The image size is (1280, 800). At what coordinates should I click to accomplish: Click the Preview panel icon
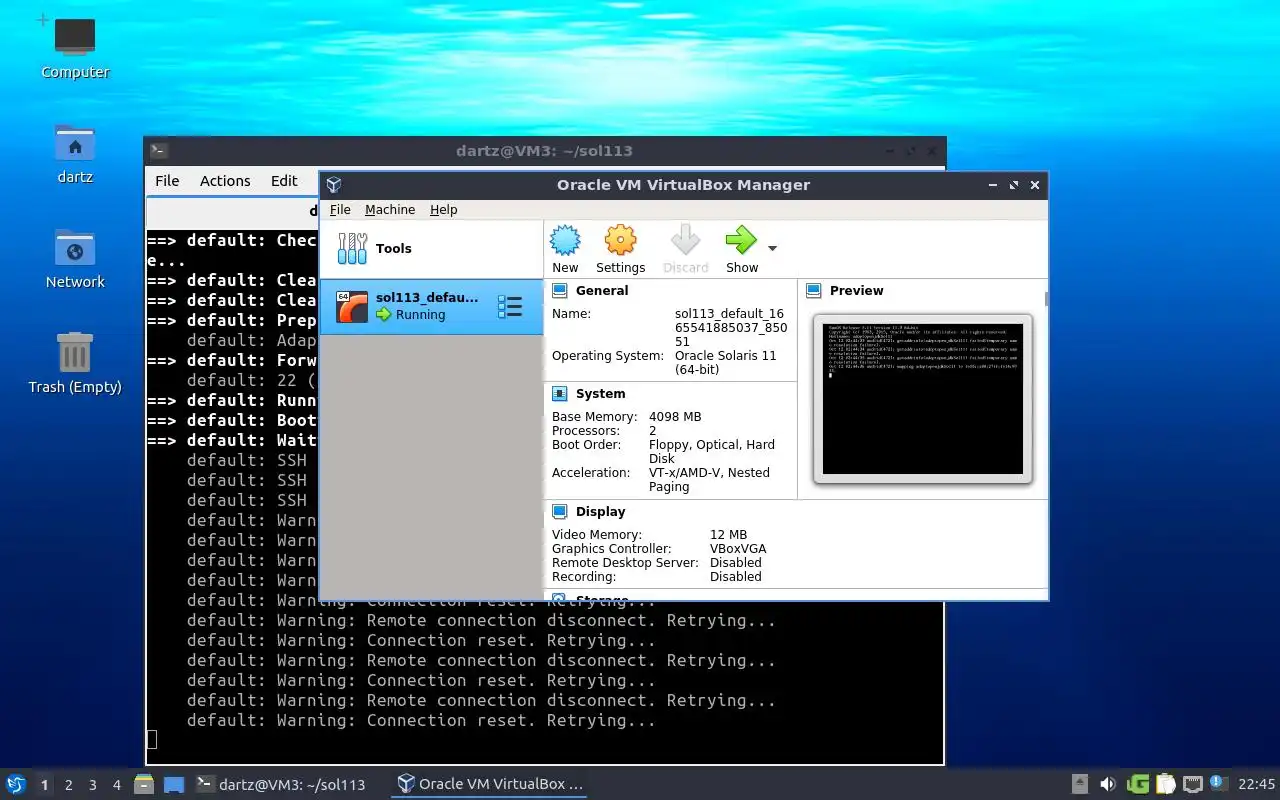point(814,291)
